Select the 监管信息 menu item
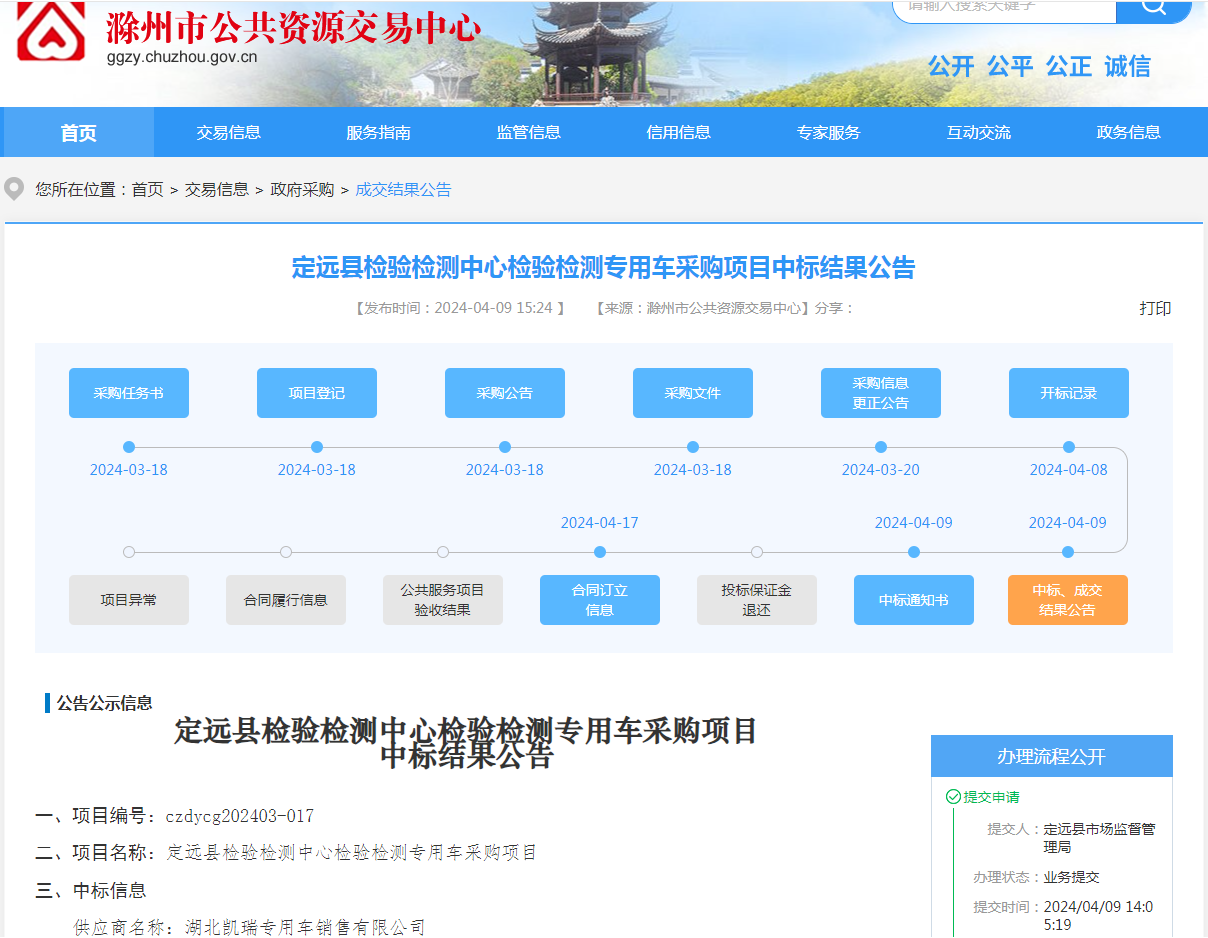Image resolution: width=1208 pixels, height=938 pixels. pos(528,132)
